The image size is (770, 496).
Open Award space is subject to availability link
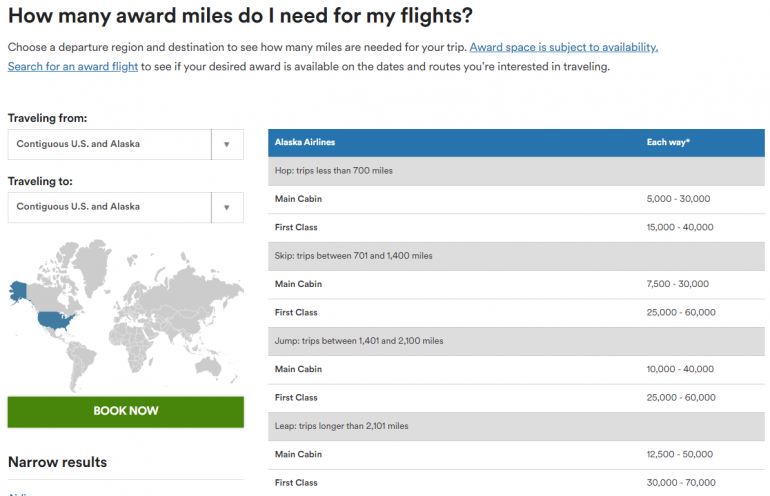pyautogui.click(x=563, y=47)
